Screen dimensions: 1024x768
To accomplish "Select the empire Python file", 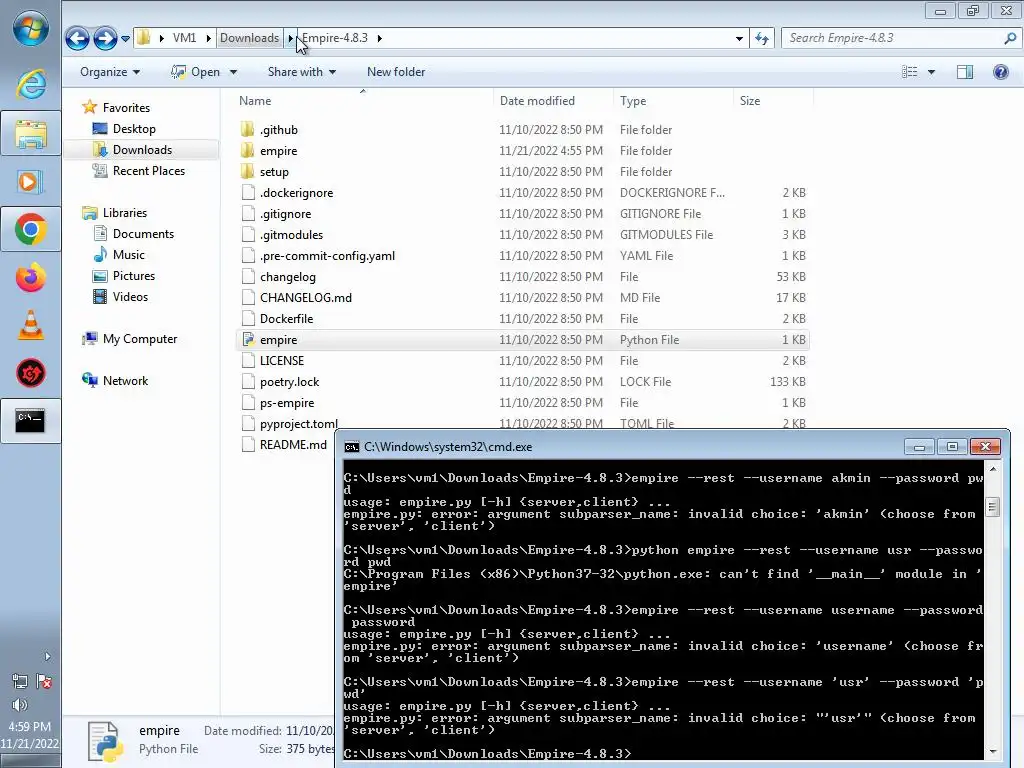I will tap(522, 340).
